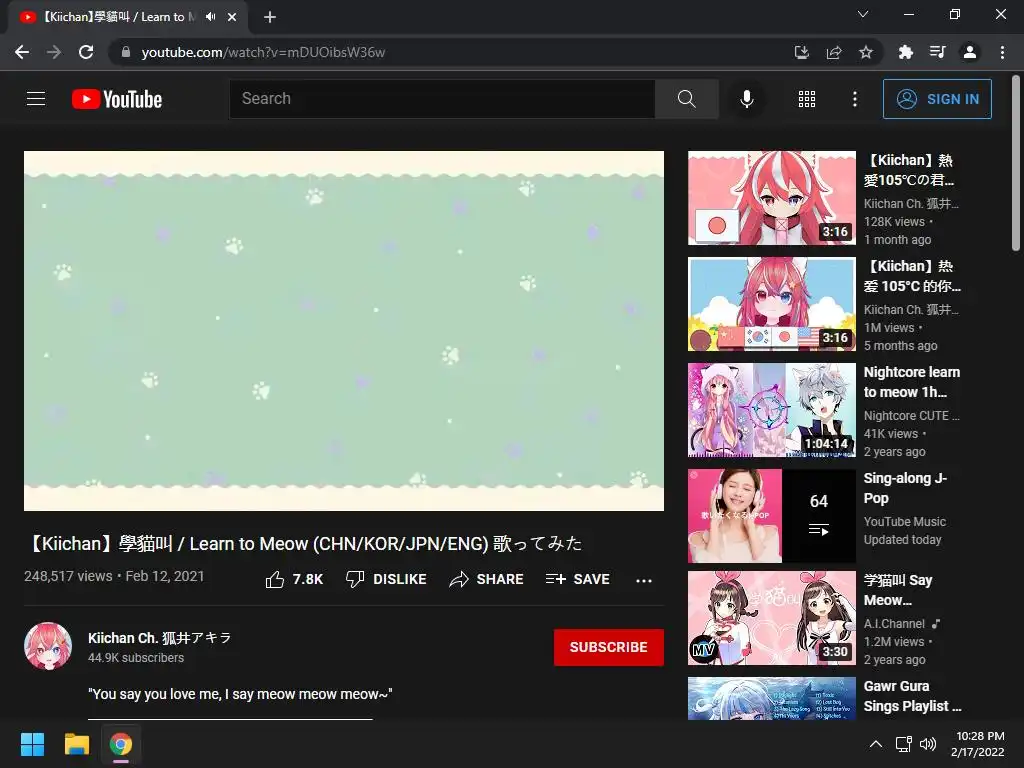Click SAVE to playlist button
Screen dimensions: 1024x768
(577, 579)
